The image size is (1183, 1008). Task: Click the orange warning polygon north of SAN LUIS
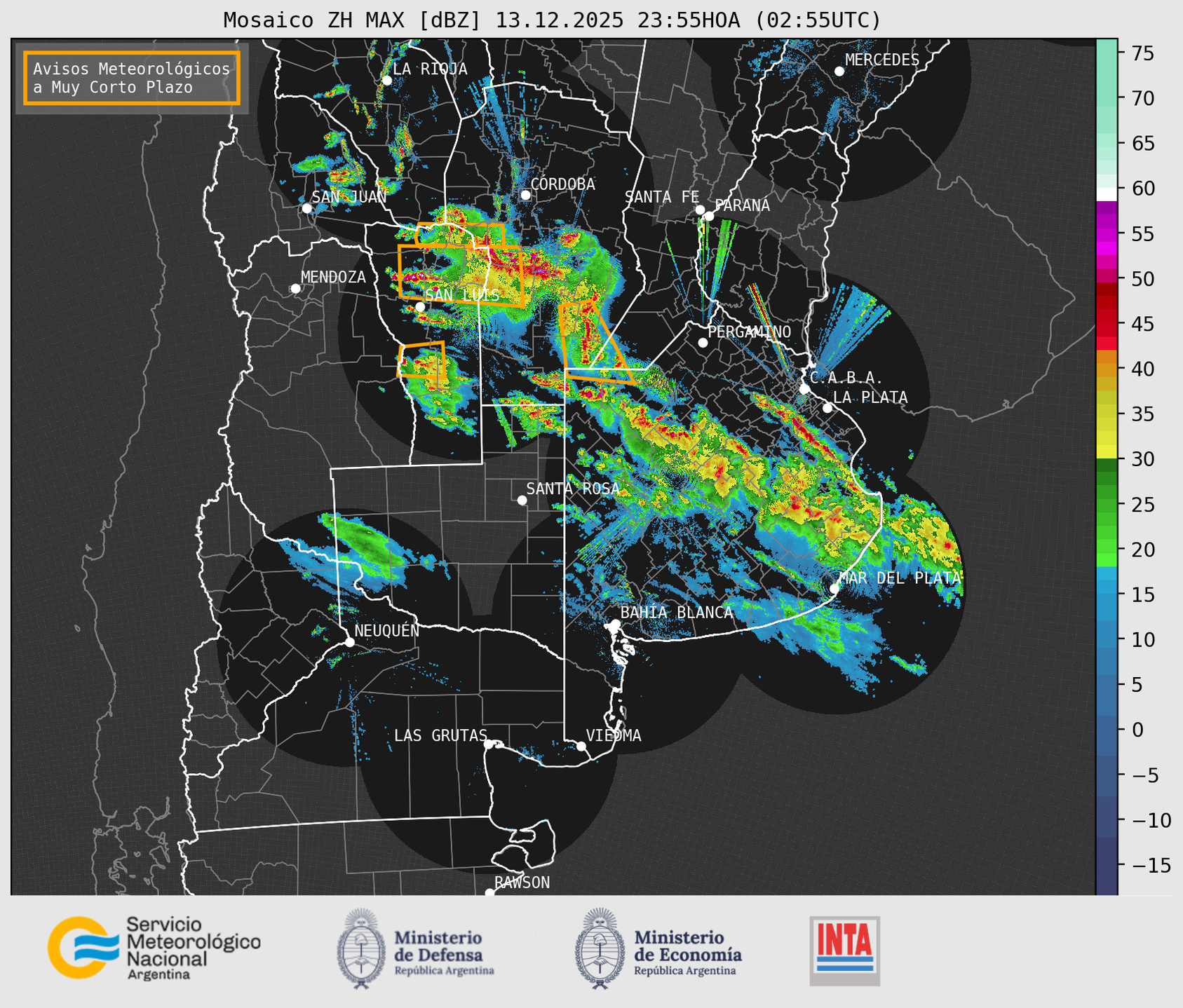(x=461, y=275)
